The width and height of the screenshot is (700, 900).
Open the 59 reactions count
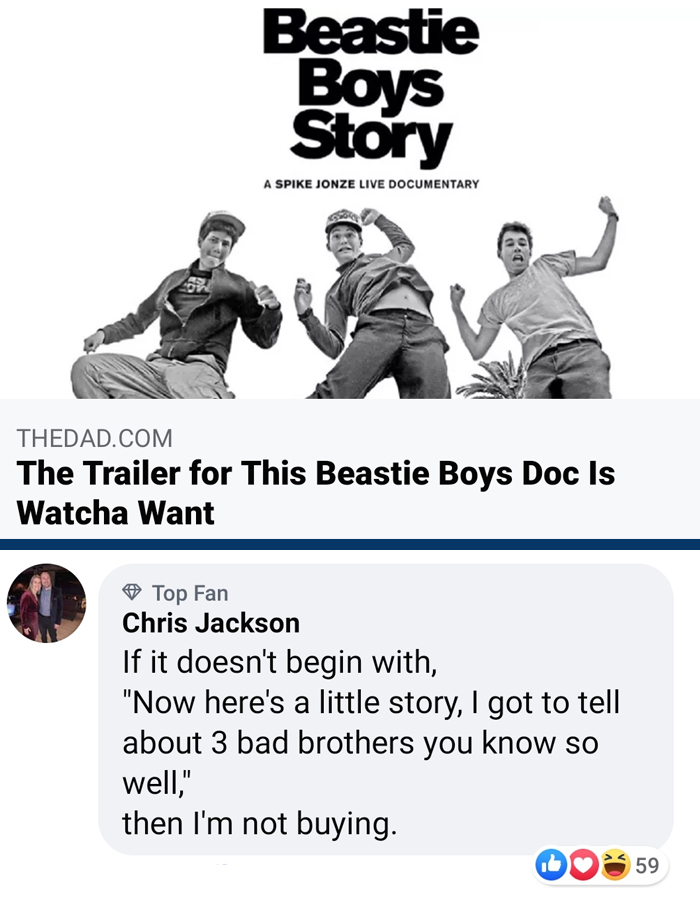pos(647,866)
